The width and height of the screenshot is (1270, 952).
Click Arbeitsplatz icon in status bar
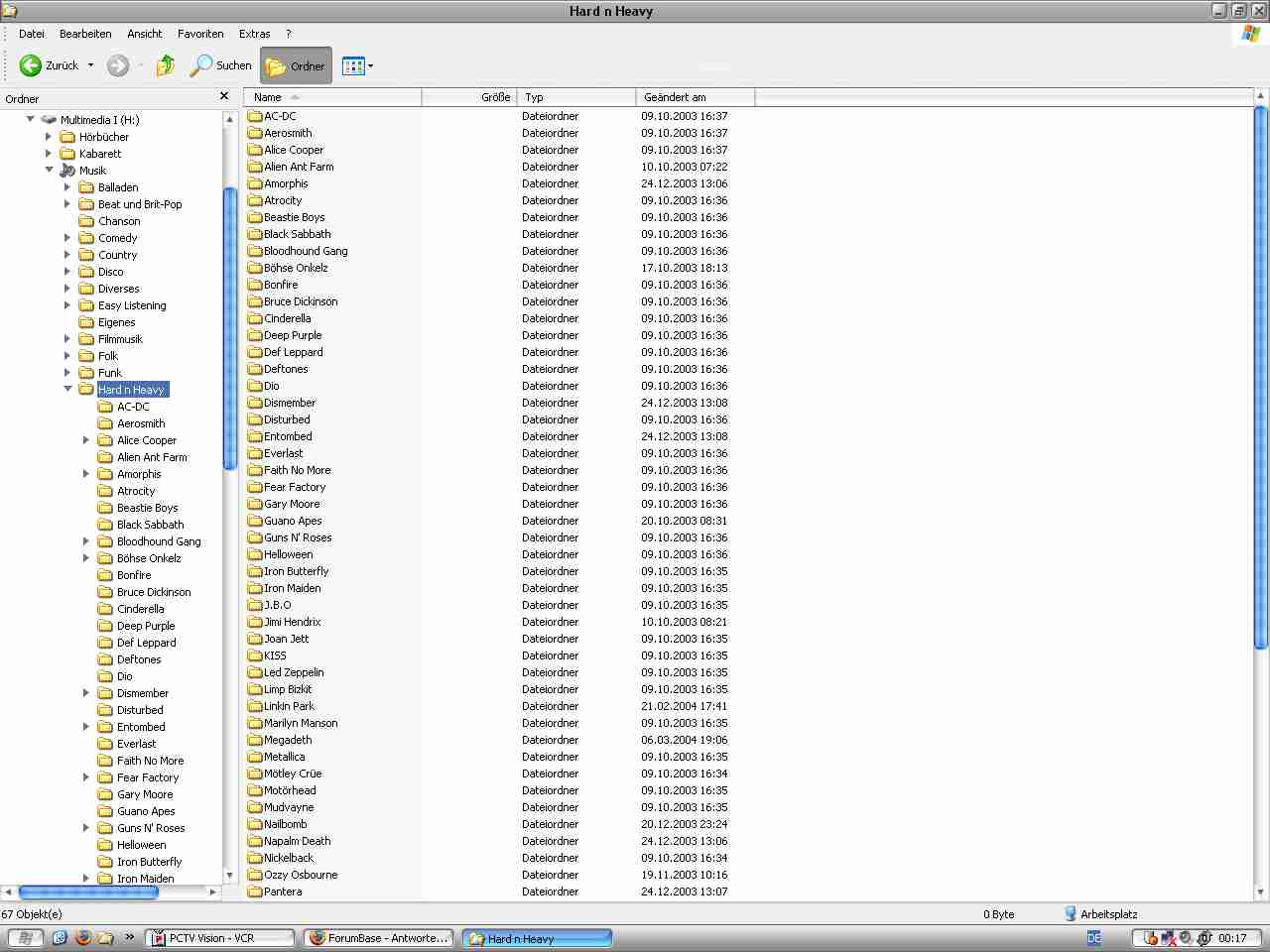[x=1071, y=913]
